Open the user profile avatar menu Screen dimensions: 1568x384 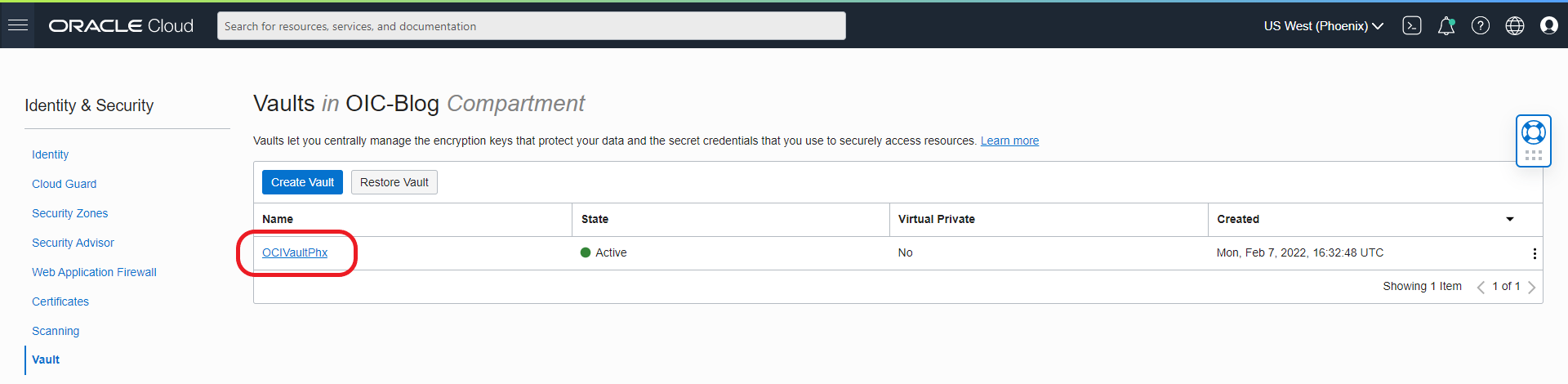pyautogui.click(x=1549, y=26)
